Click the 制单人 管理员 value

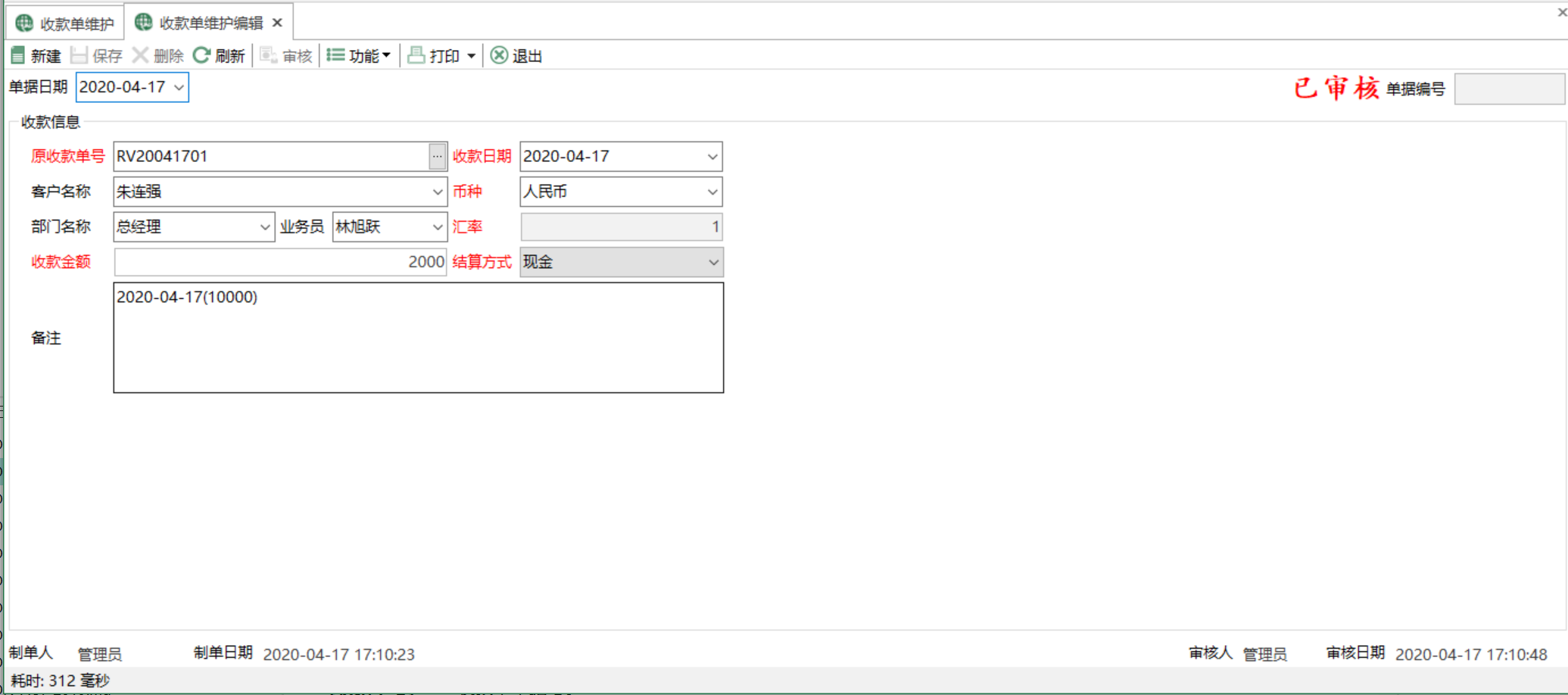point(99,654)
